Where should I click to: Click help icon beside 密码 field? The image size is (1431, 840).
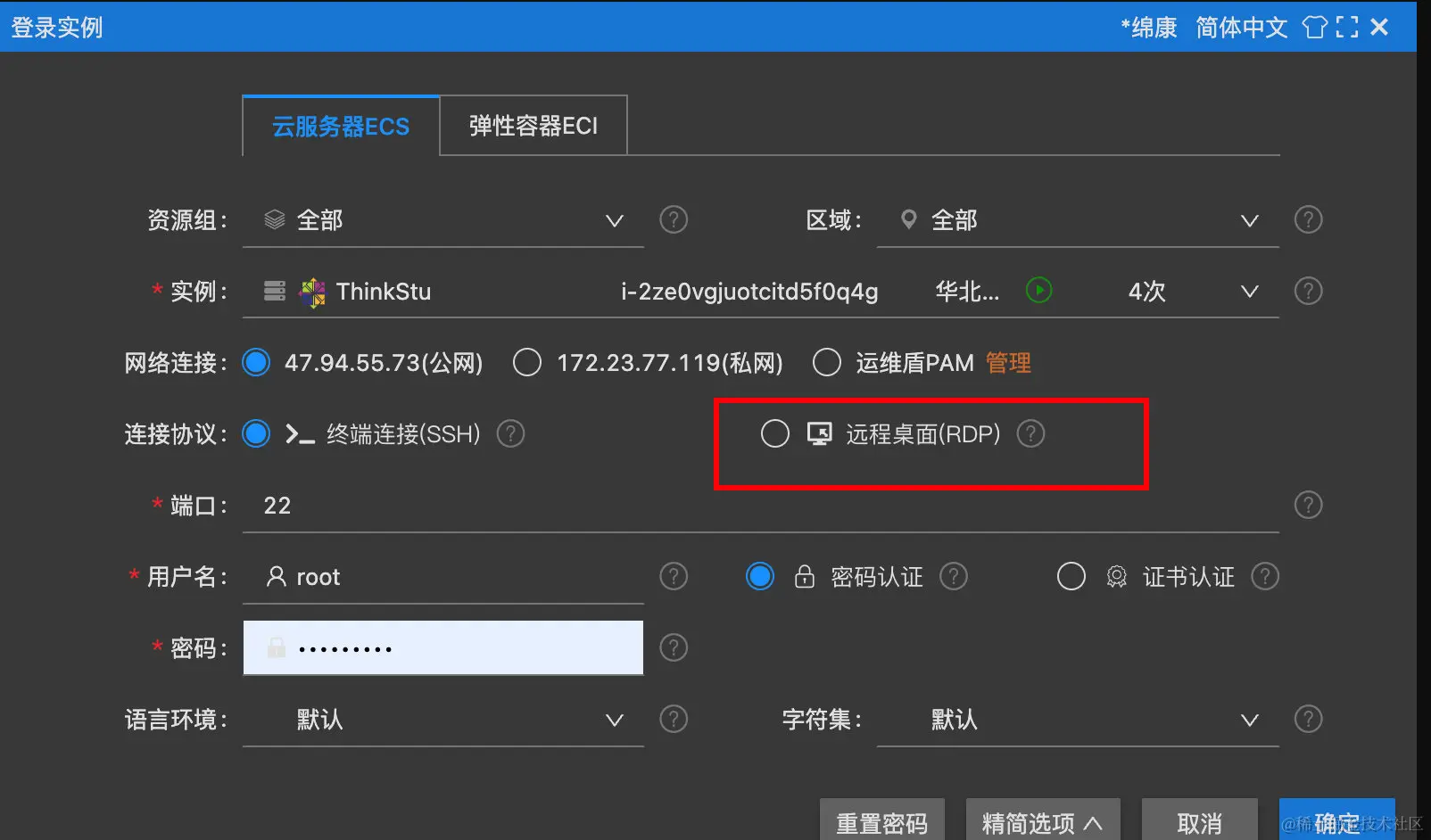[x=674, y=647]
